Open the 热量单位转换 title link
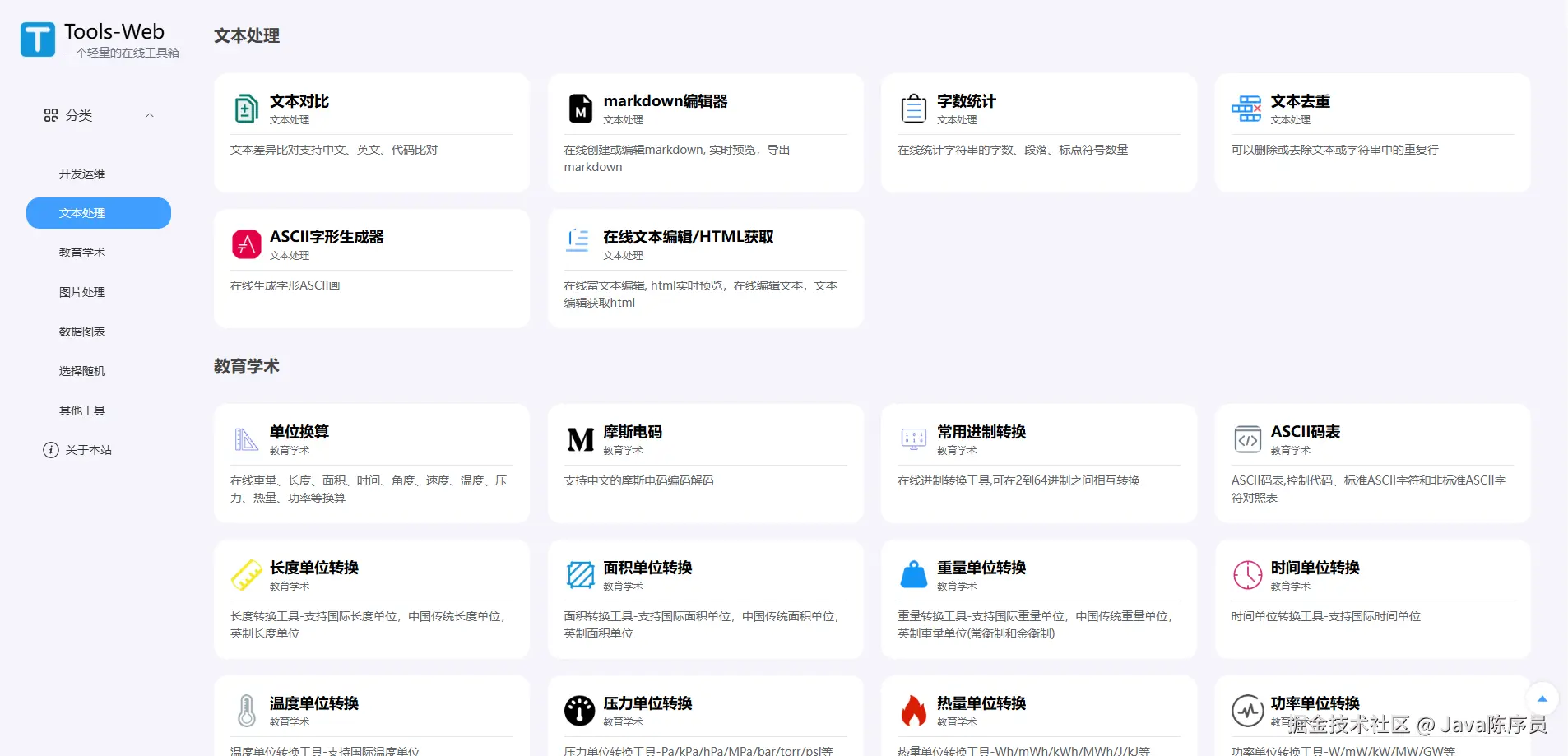The image size is (1568, 756). pyautogui.click(x=981, y=703)
